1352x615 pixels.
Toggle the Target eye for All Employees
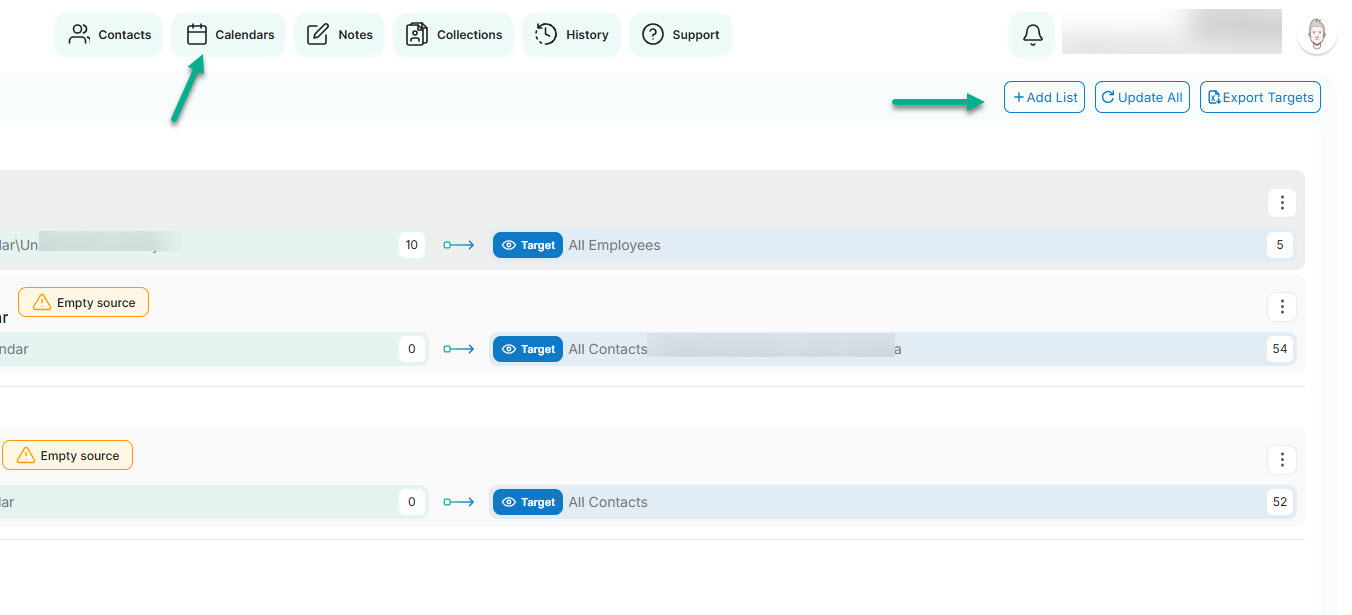pos(511,244)
